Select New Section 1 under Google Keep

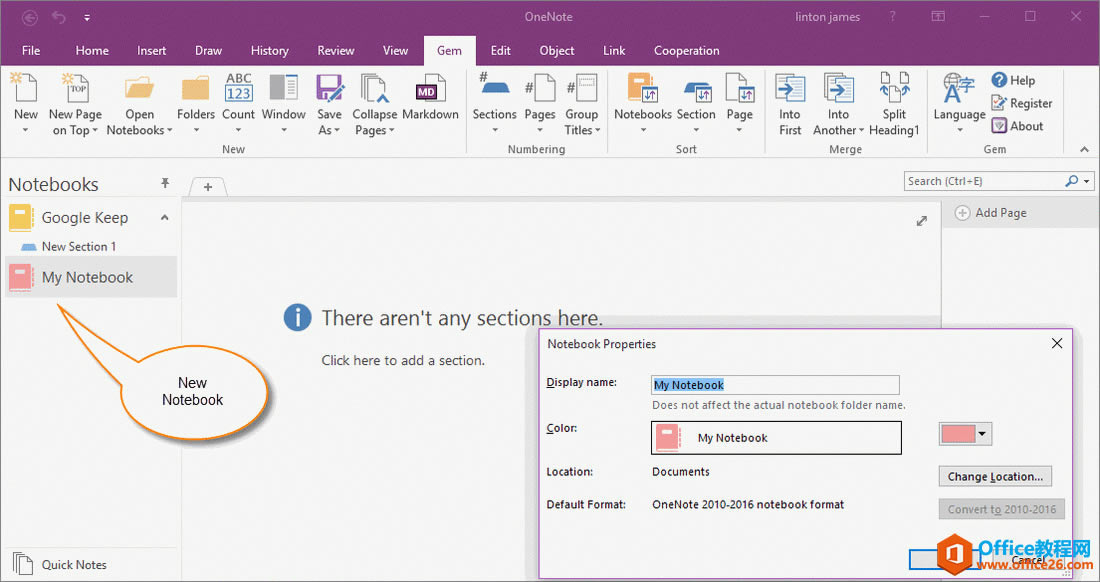click(79, 246)
